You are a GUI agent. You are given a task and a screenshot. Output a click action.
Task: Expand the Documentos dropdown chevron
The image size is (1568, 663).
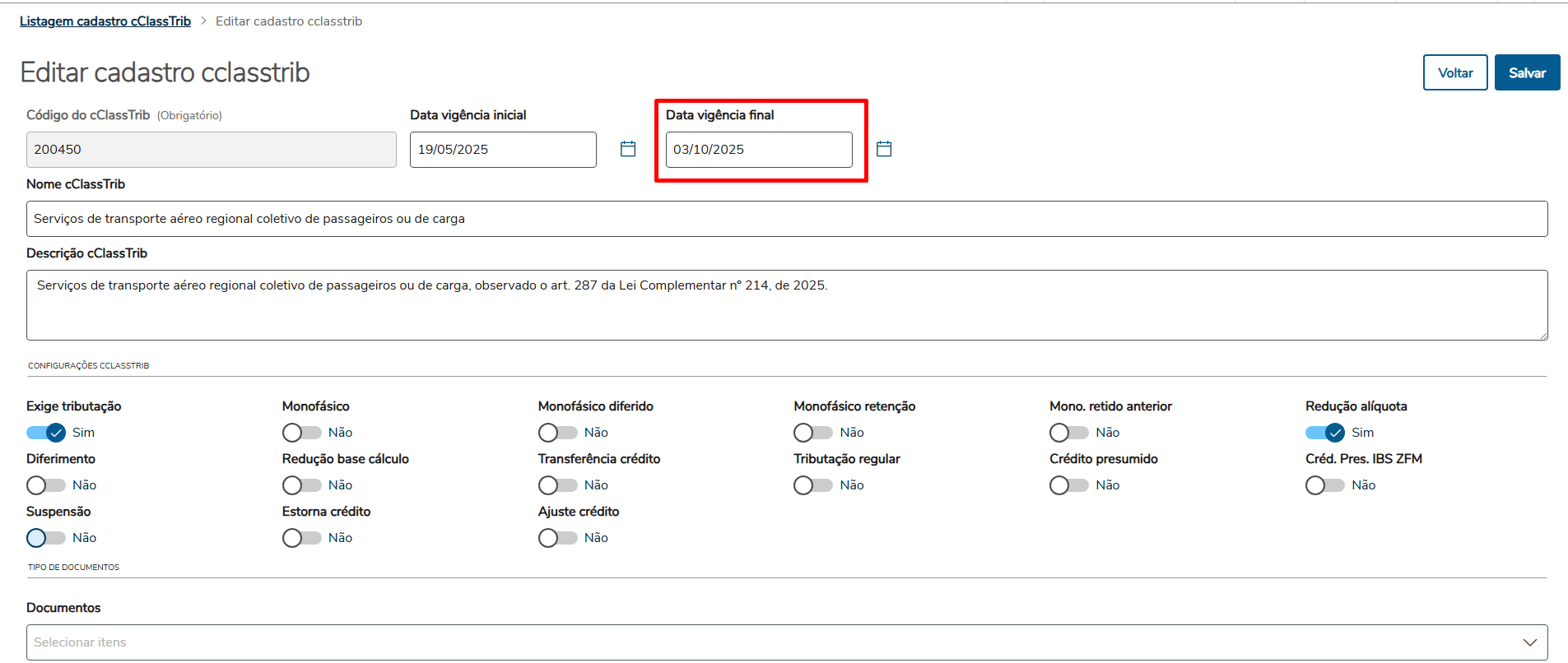point(1529,642)
